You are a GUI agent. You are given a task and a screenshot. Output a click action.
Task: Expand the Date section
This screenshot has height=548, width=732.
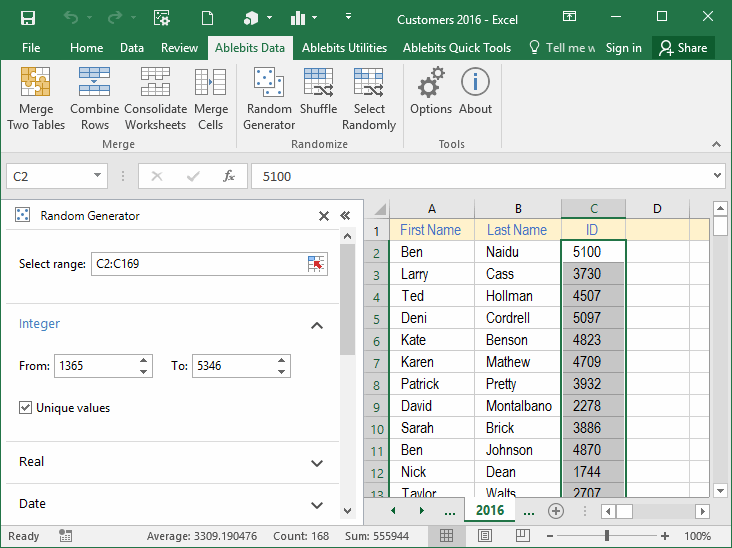click(317, 505)
